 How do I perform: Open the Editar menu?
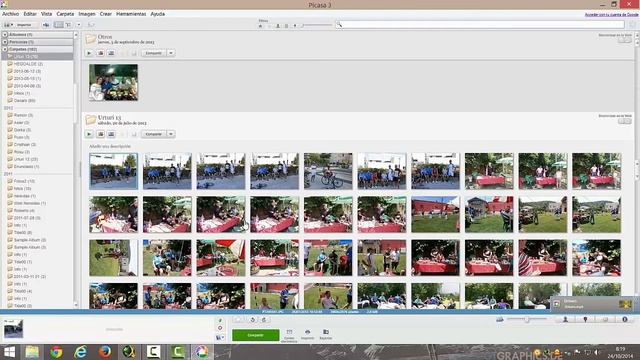pyautogui.click(x=30, y=14)
